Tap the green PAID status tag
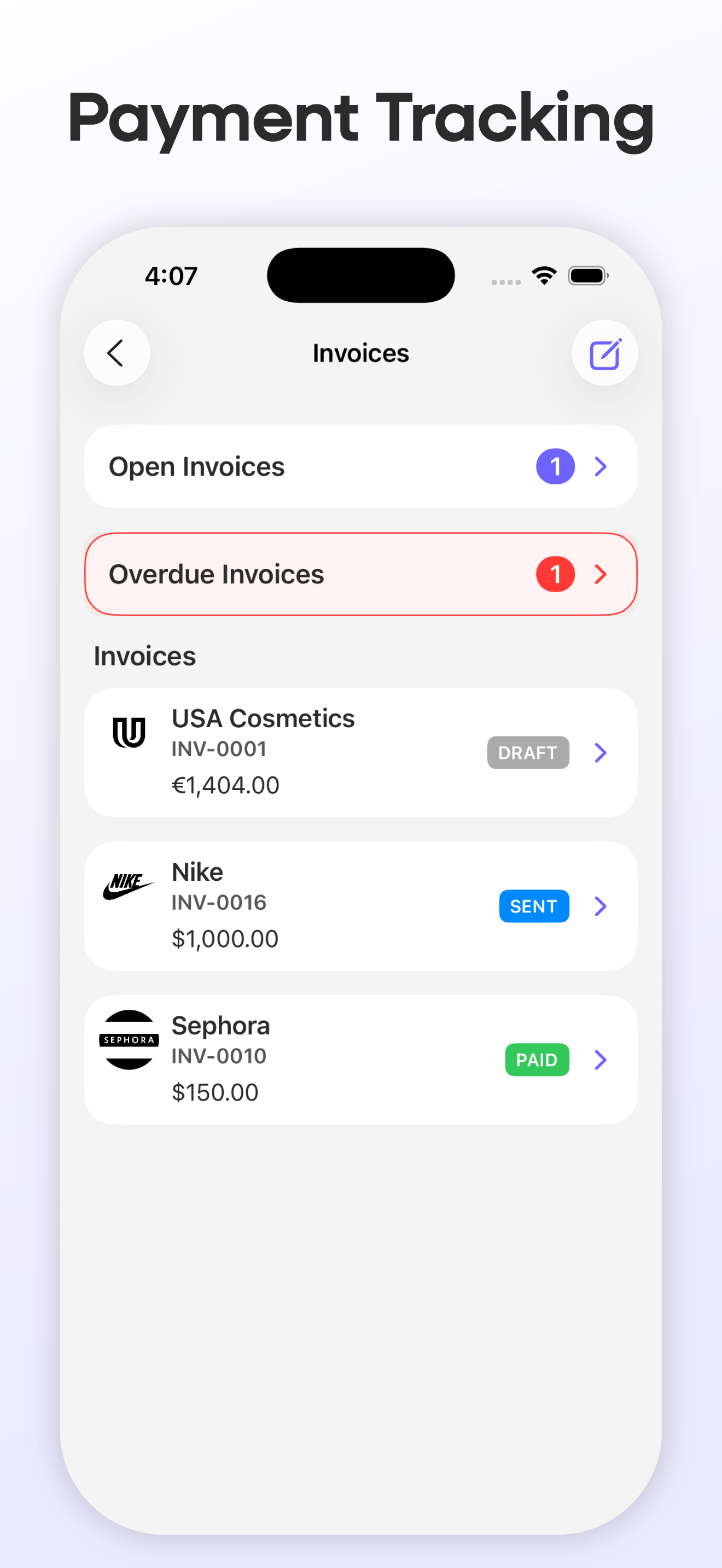Viewport: 722px width, 1568px height. 537,1060
